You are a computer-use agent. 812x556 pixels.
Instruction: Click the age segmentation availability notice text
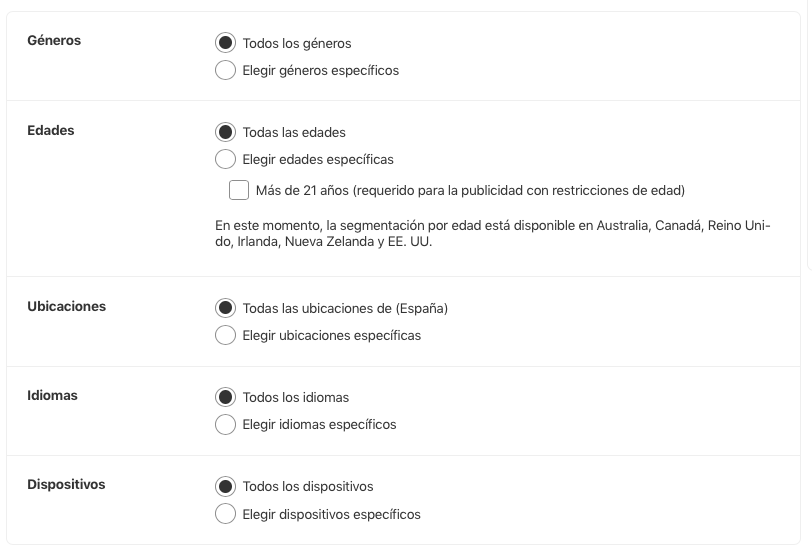492,234
